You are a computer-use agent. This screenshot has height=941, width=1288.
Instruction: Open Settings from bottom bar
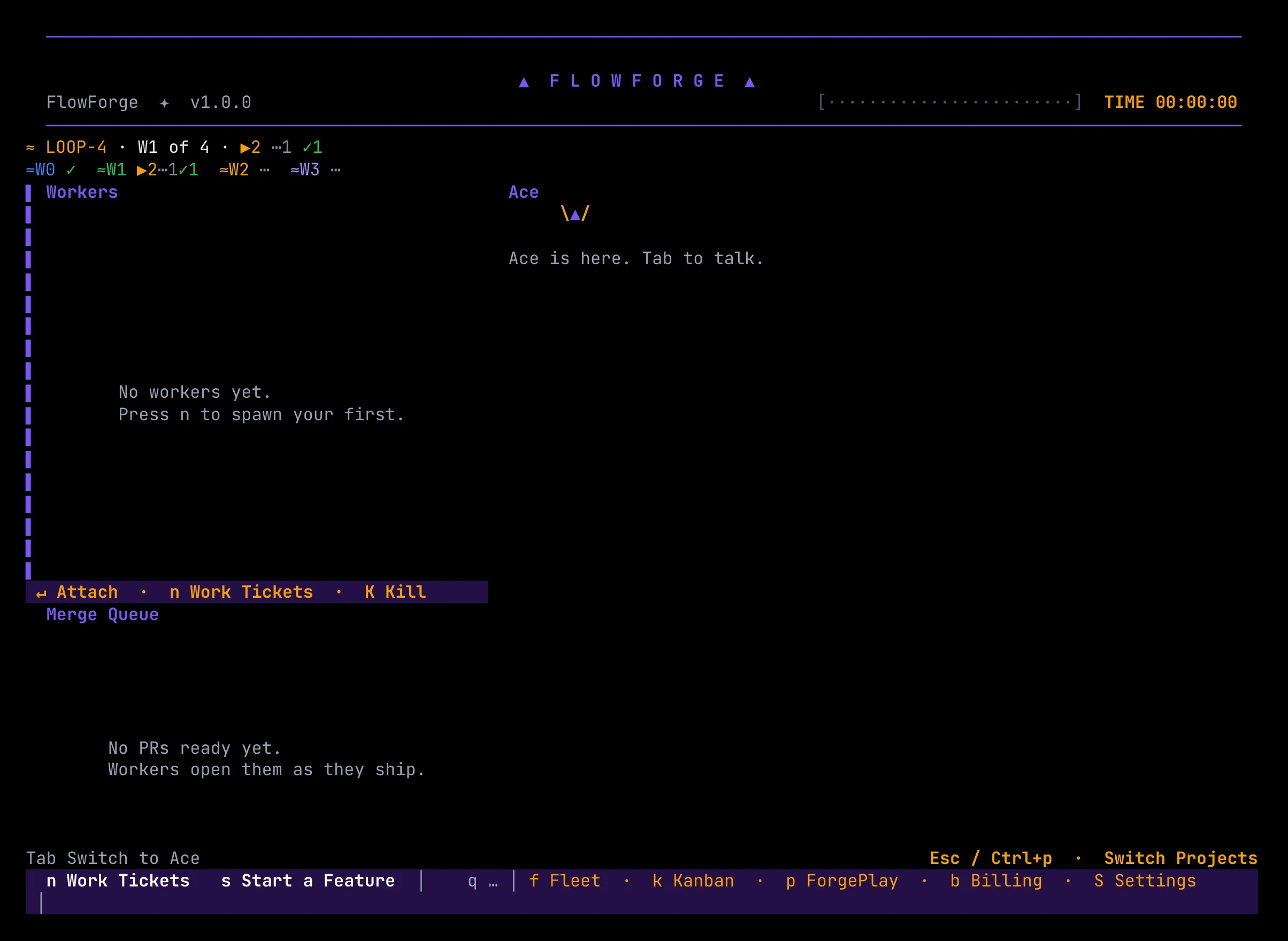1145,881
